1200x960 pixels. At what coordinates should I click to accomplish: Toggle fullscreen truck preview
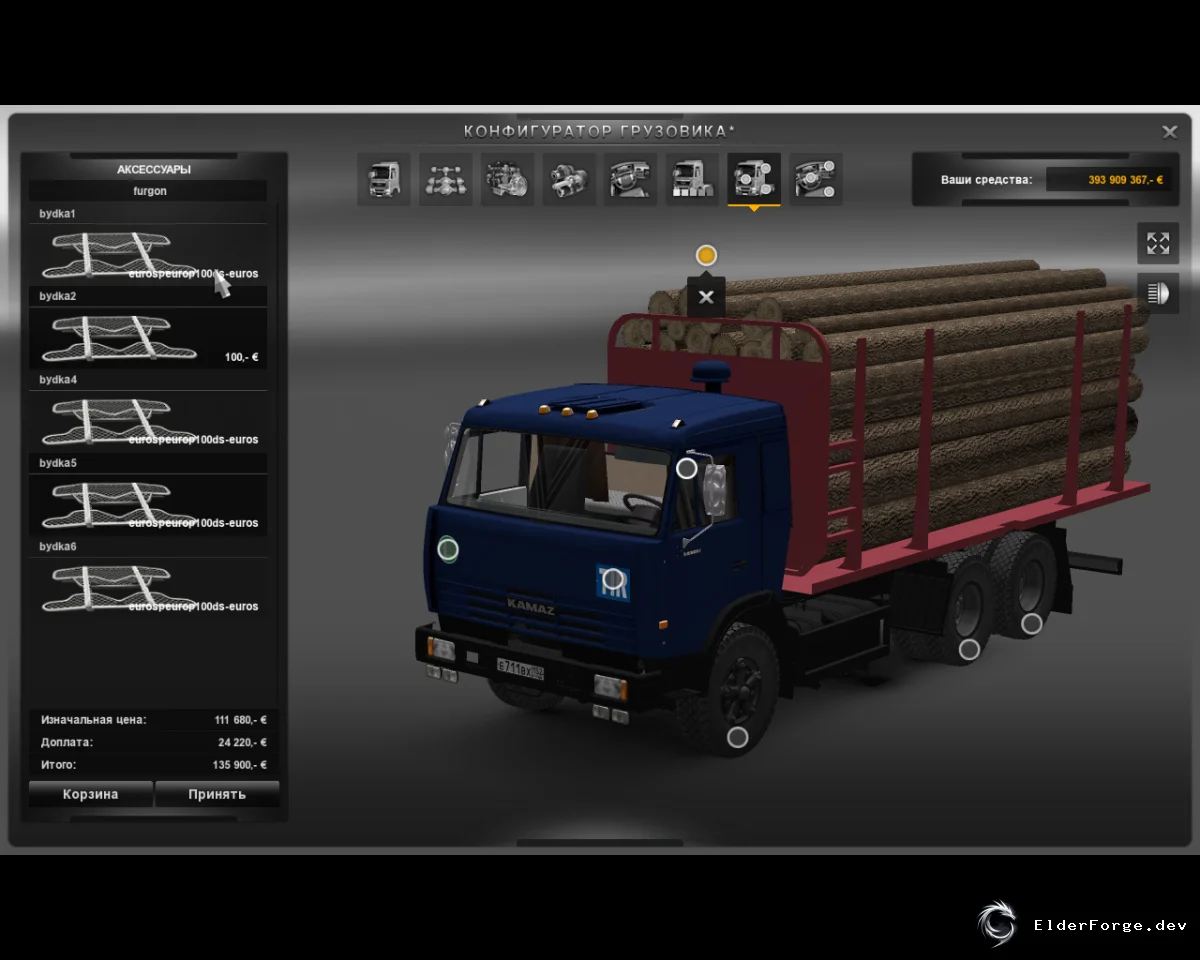(x=1158, y=243)
